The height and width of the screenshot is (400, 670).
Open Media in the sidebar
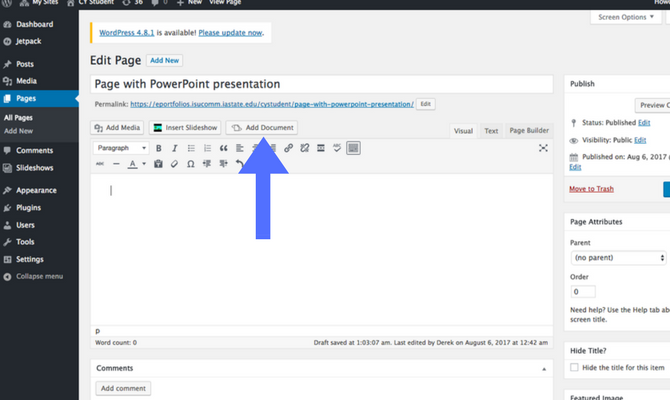(x=26, y=81)
